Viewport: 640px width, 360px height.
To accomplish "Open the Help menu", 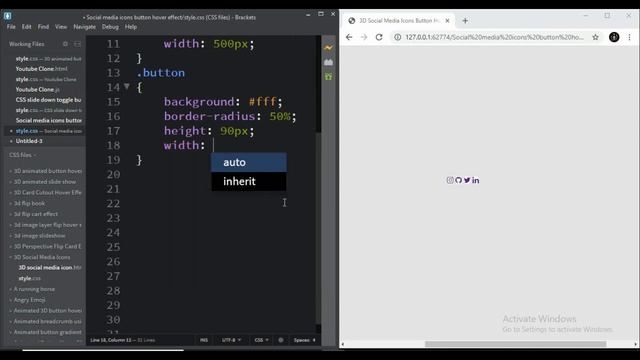I will click(131, 27).
